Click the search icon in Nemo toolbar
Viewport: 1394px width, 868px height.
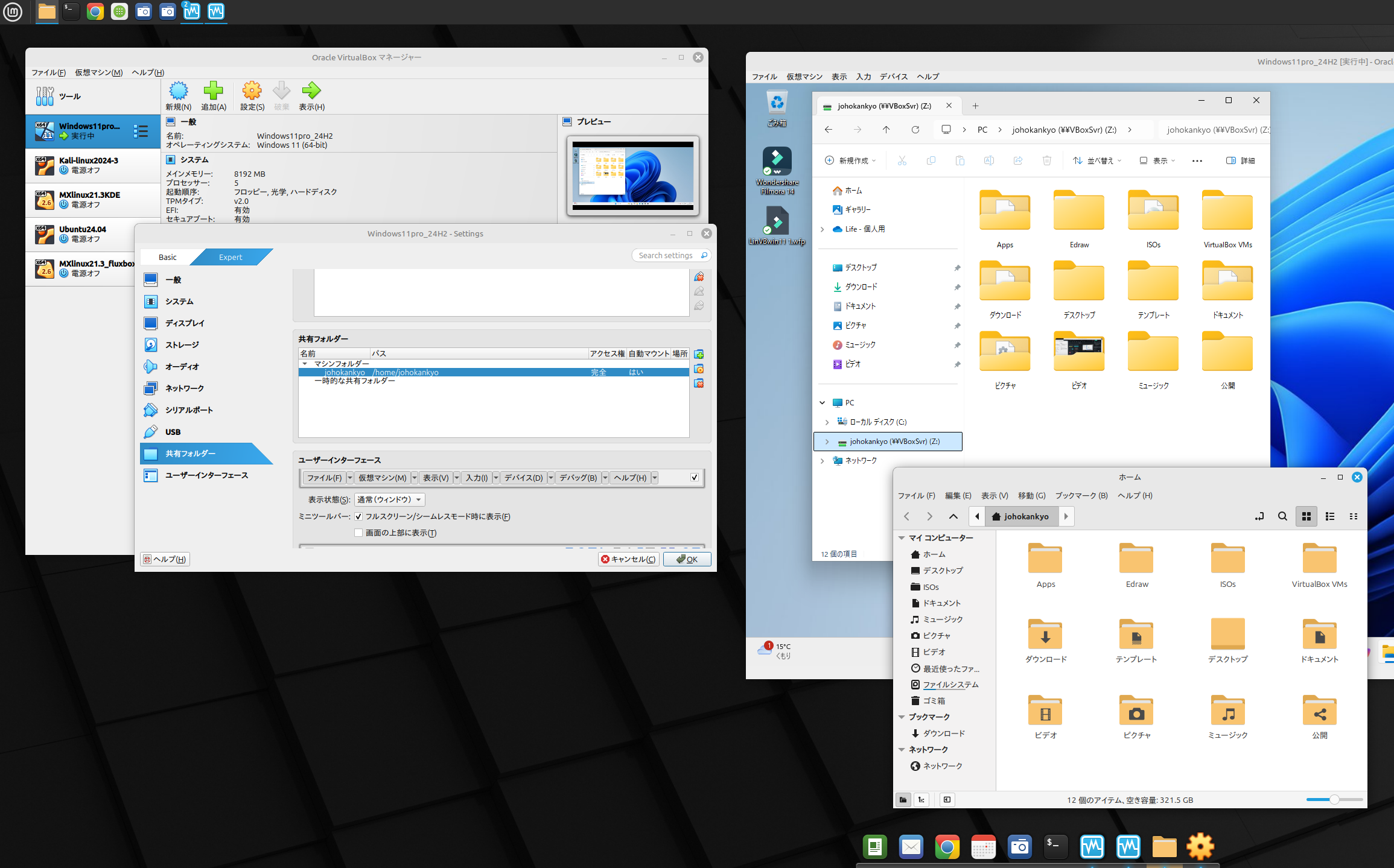1282,516
